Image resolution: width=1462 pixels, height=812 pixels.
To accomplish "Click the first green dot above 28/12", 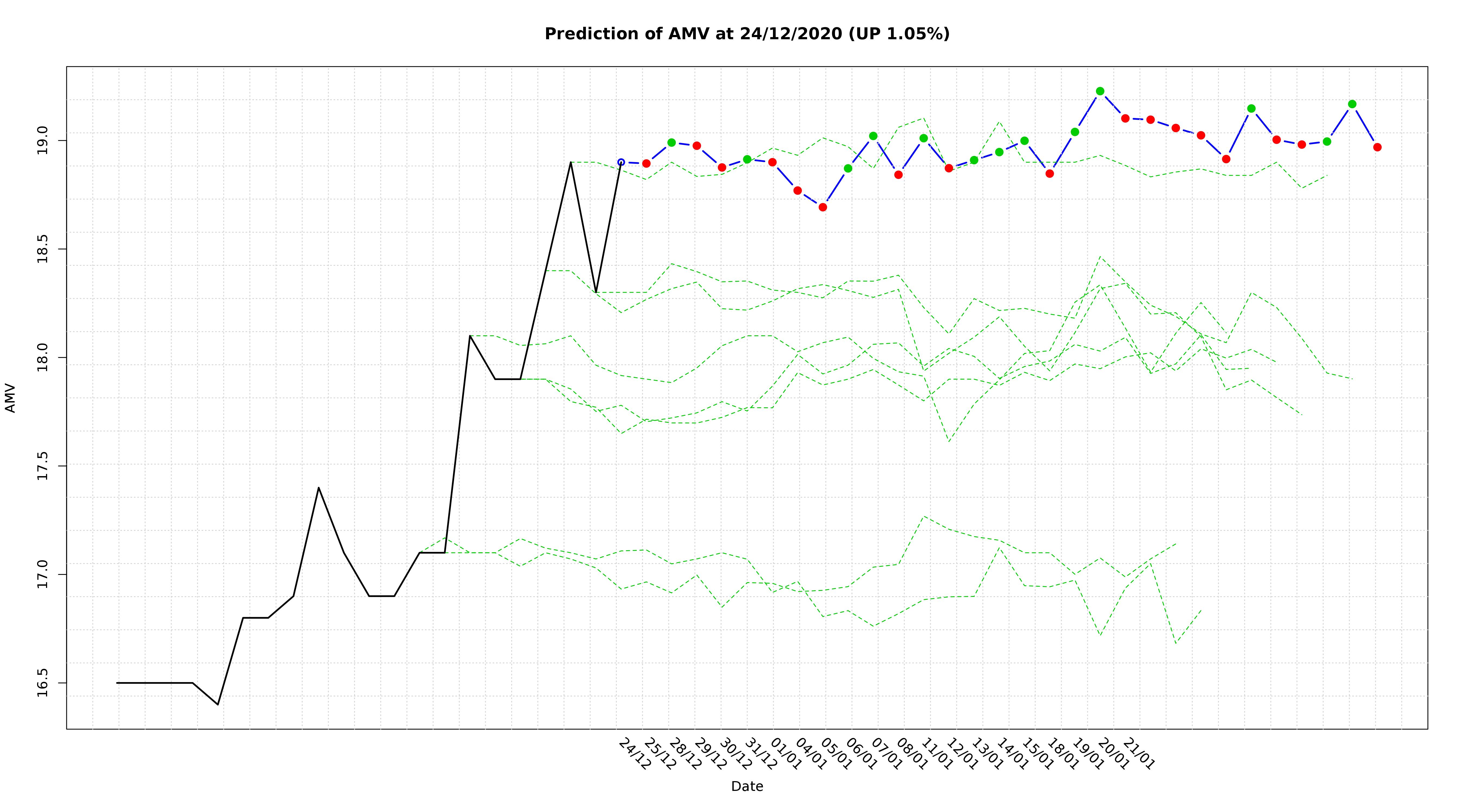I will pyautogui.click(x=671, y=142).
